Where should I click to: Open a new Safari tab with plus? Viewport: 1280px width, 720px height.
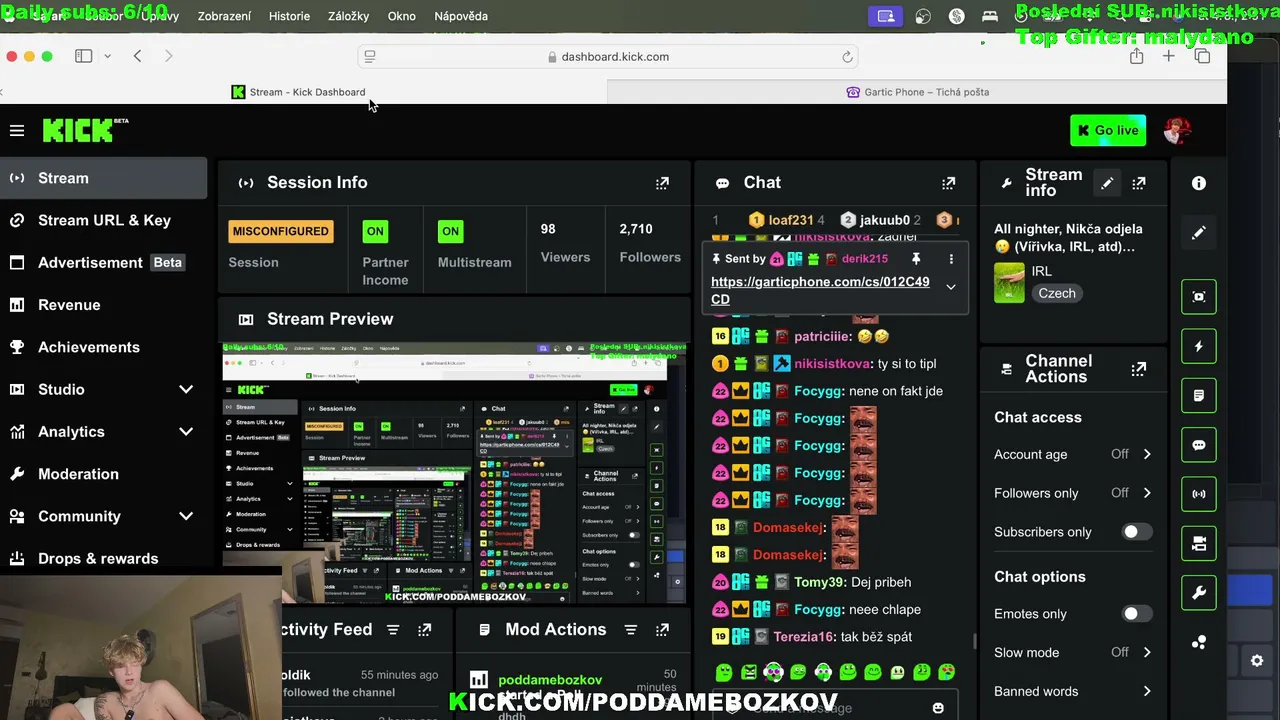coord(1168,56)
